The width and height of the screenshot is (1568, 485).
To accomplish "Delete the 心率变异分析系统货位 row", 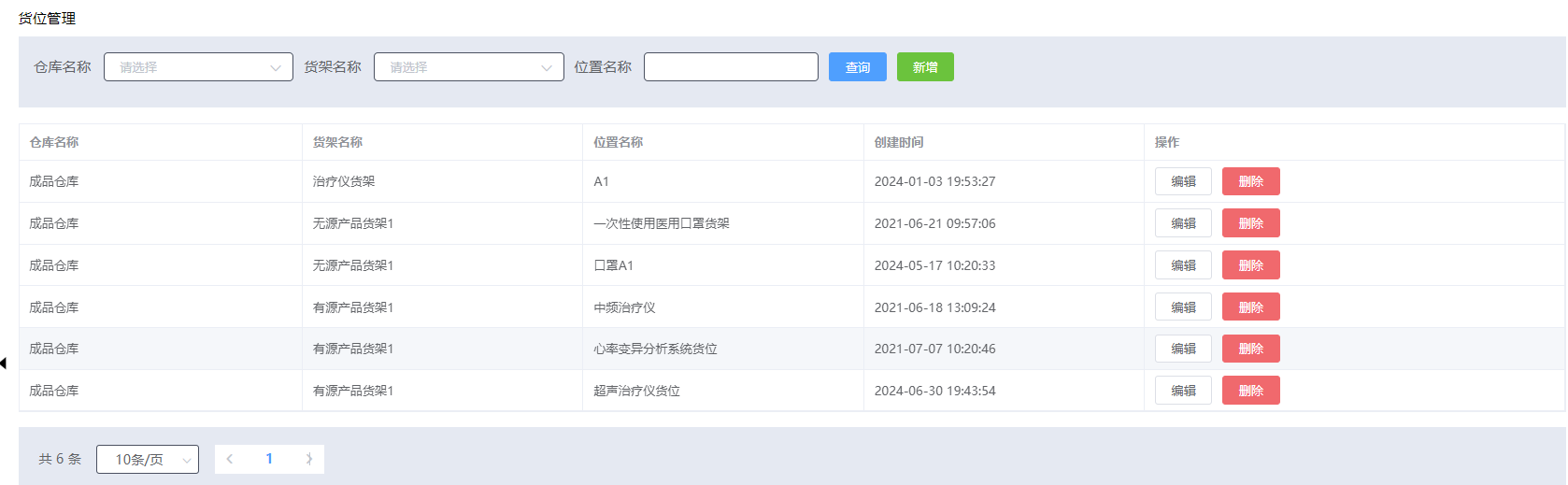I will click(1250, 349).
